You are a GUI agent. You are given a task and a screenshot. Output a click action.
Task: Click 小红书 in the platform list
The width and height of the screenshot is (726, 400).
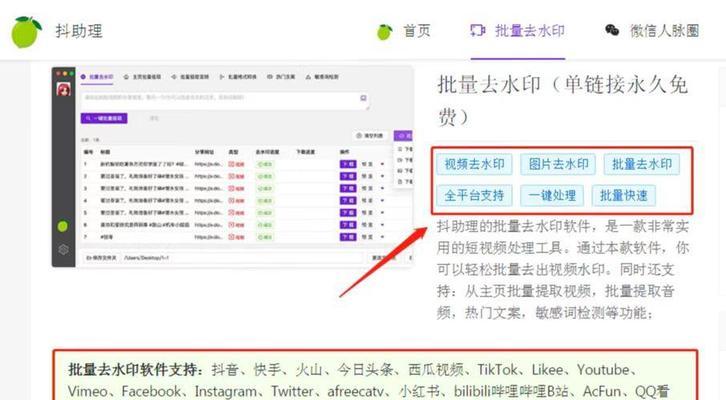coord(419,391)
